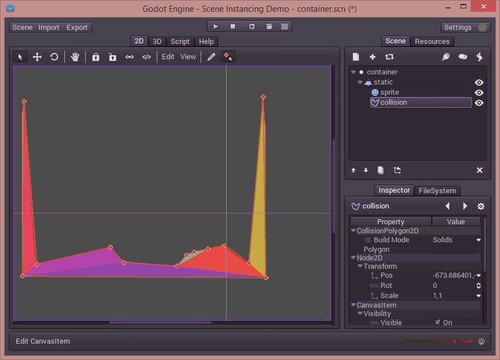Switch to the Script tab
This screenshot has width=500, height=360.
tap(180, 41)
